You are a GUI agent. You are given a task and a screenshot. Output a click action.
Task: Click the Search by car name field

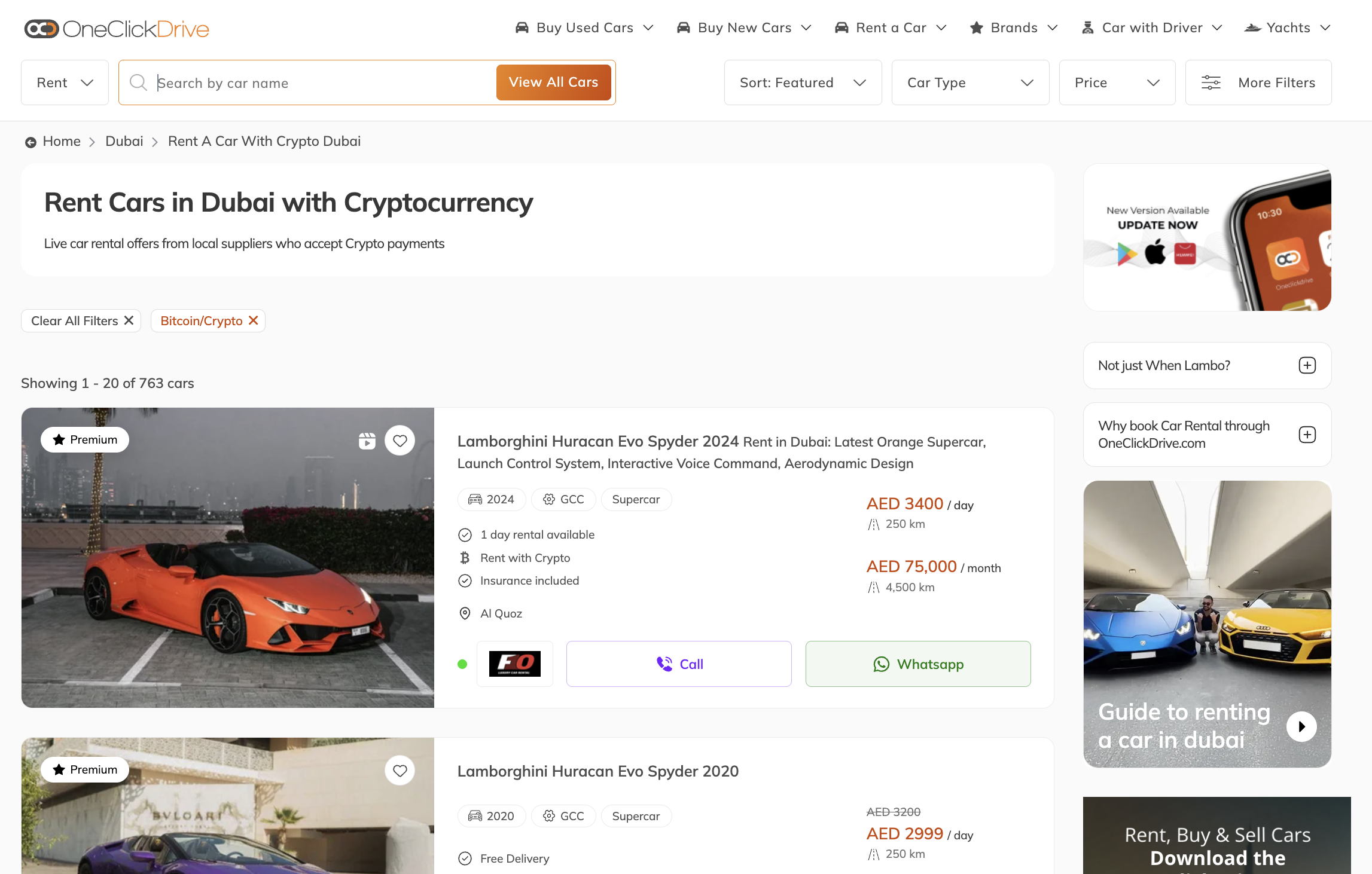click(x=323, y=83)
